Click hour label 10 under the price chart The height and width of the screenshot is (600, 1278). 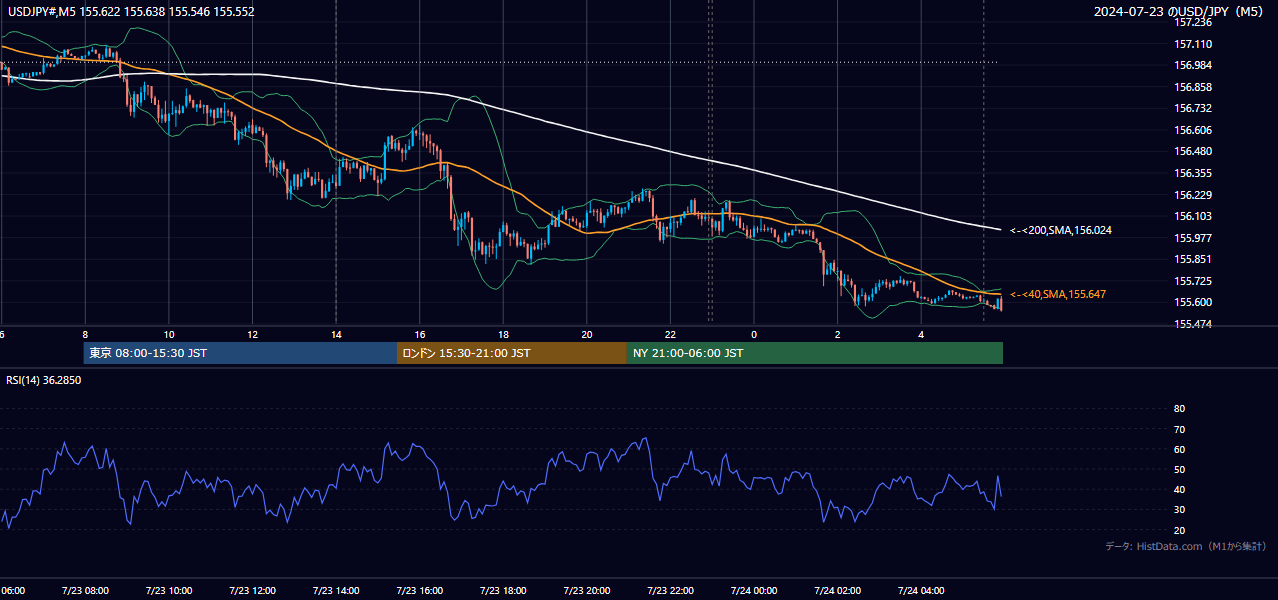169,334
